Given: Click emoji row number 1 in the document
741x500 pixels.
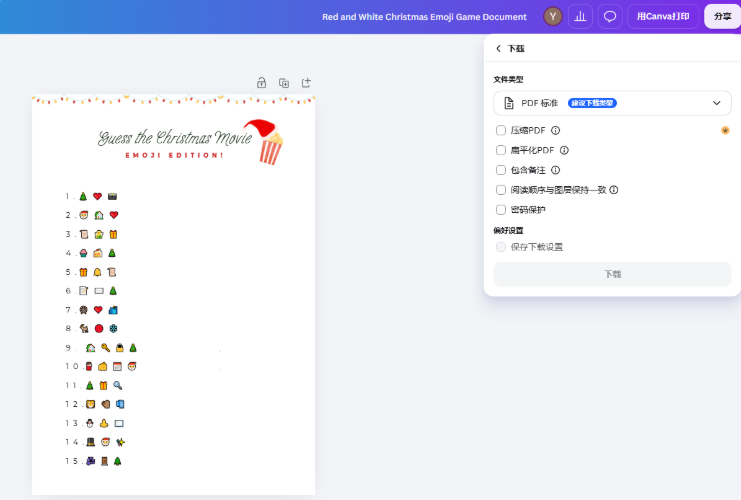Looking at the screenshot, I should [x=91, y=196].
